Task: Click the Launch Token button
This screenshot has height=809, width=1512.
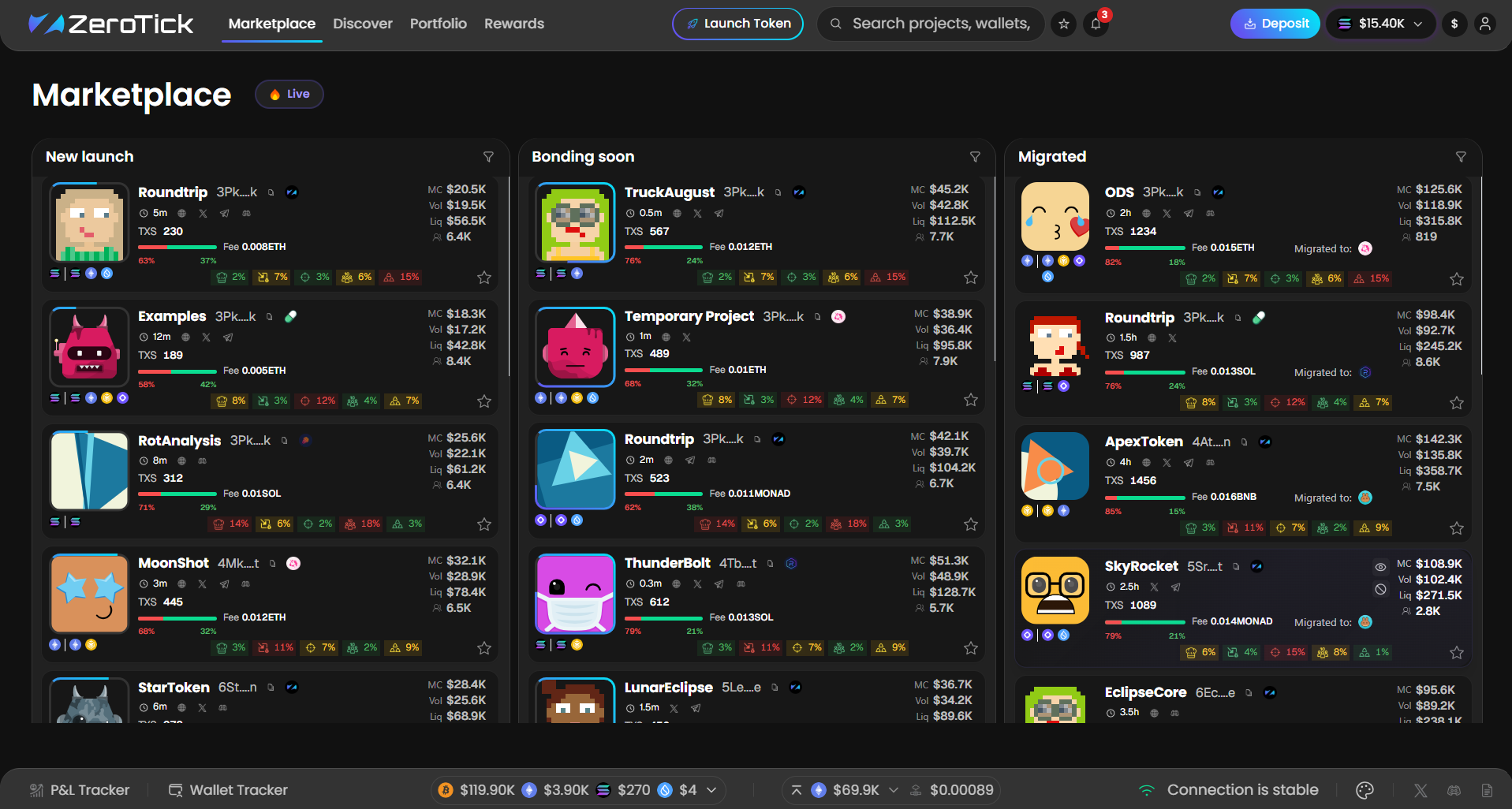Action: [x=737, y=24]
